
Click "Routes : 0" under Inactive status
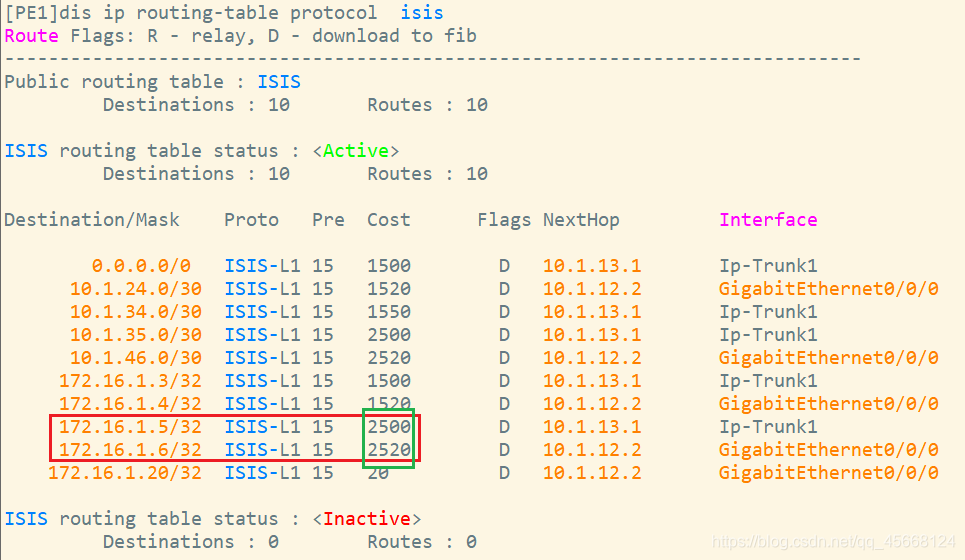[422, 542]
